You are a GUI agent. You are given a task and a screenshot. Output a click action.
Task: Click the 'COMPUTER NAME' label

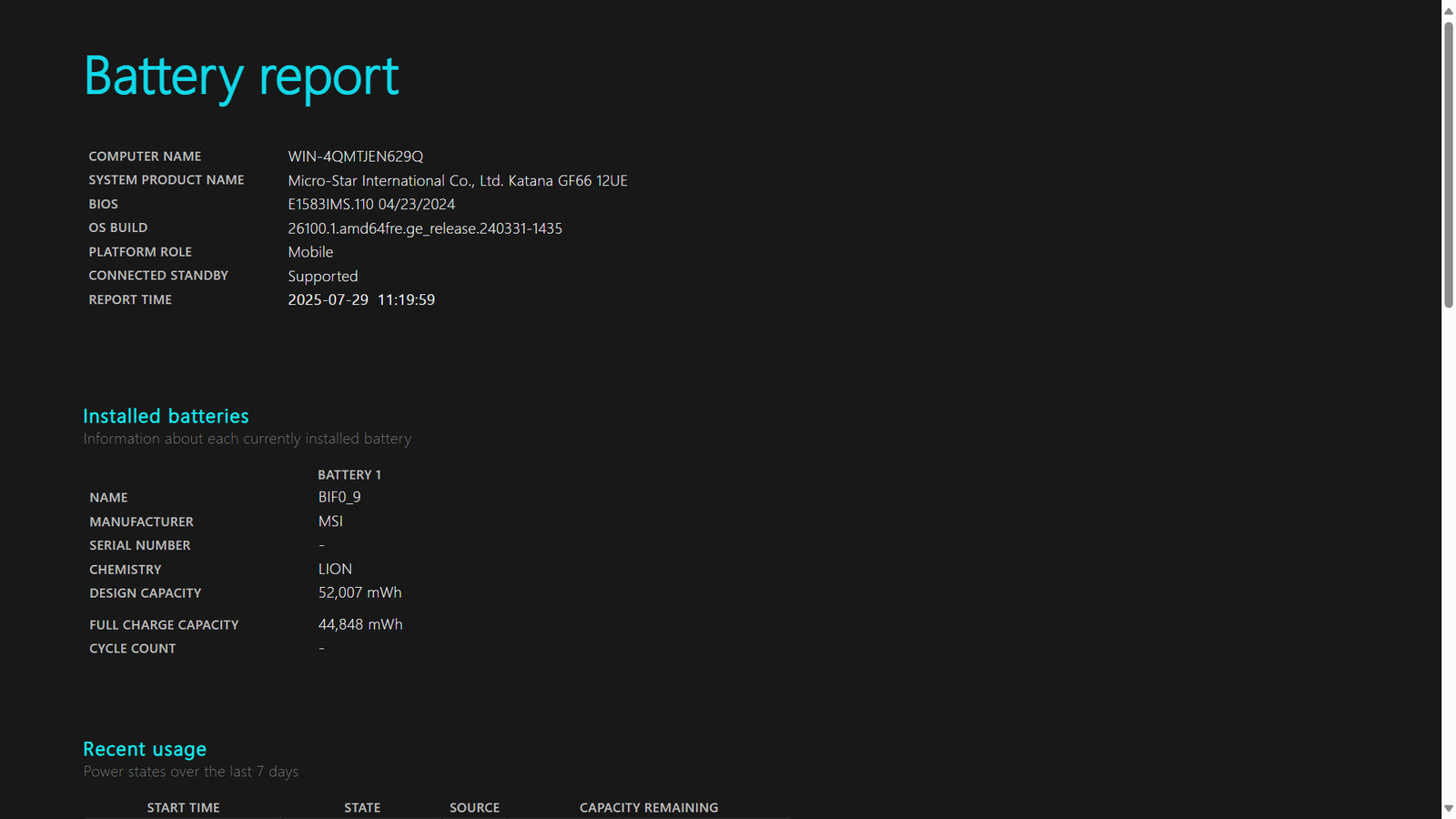point(145,157)
